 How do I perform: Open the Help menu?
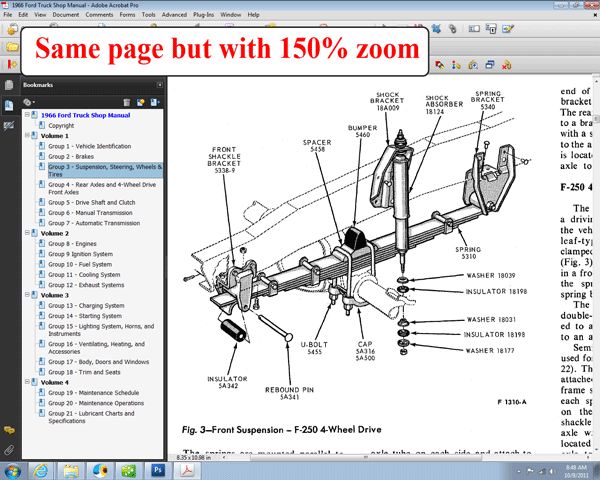(253, 15)
